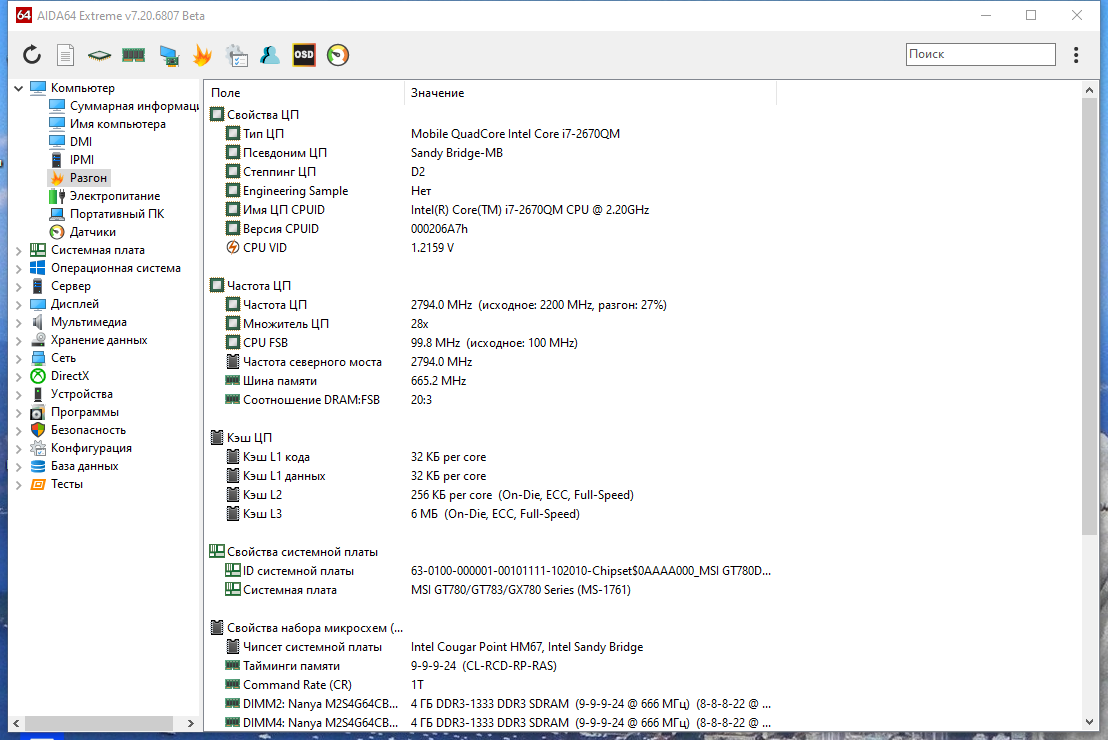Click the Безопасность shield icon

point(38,430)
